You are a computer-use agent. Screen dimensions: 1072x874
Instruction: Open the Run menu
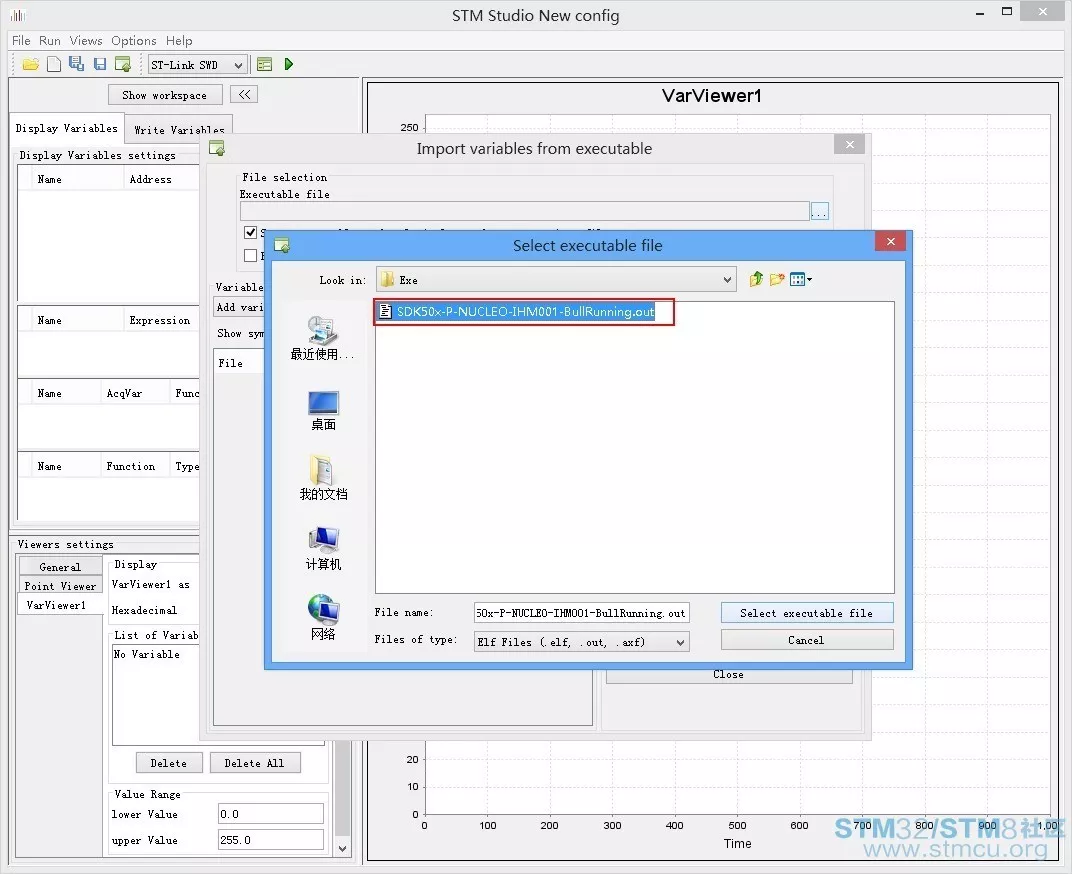click(50, 40)
